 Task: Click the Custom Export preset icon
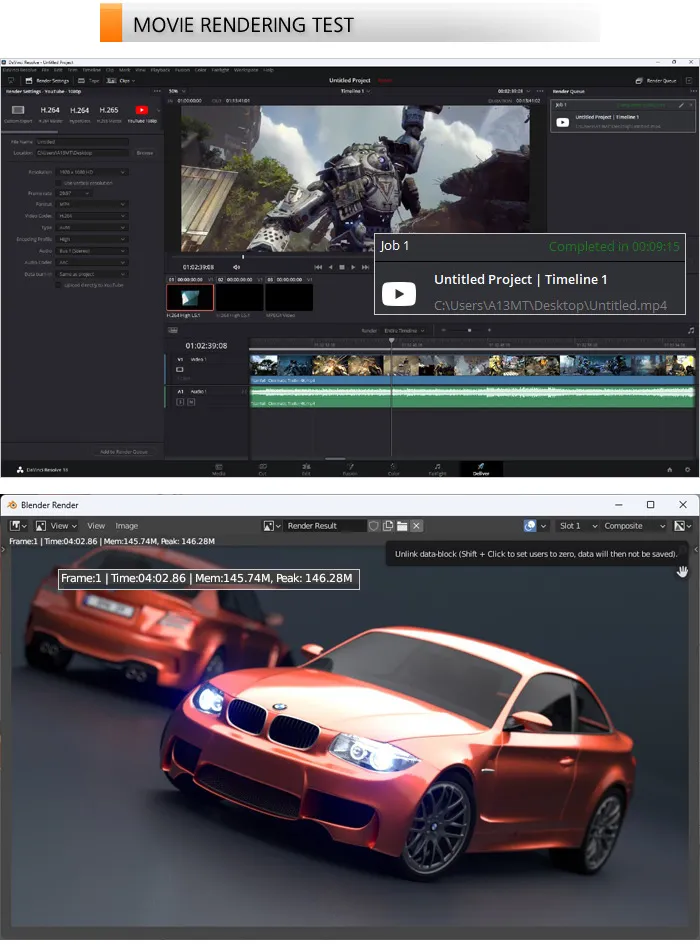click(18, 110)
